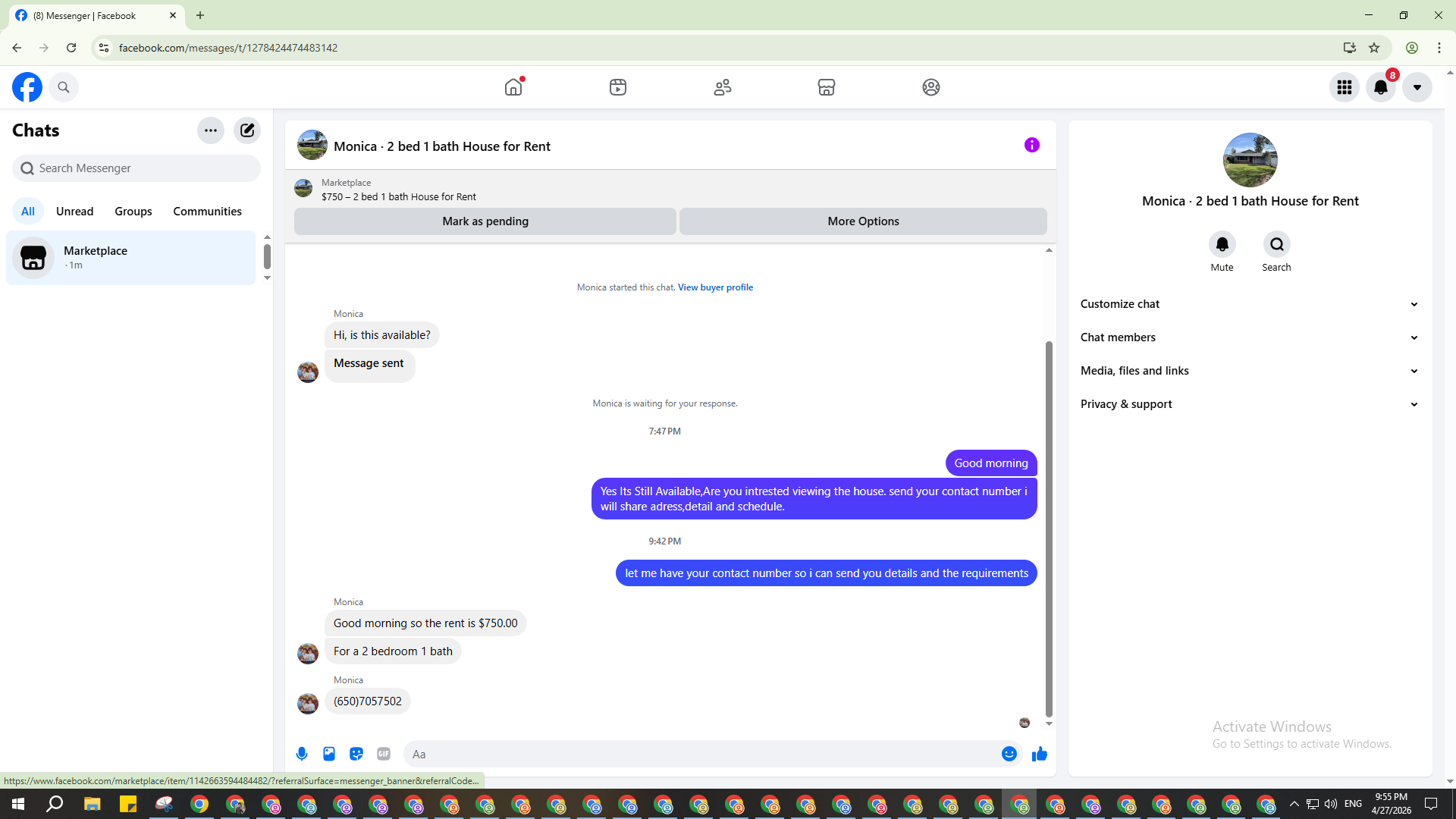Open the GIF picker icon
The height and width of the screenshot is (819, 1456).
point(384,754)
